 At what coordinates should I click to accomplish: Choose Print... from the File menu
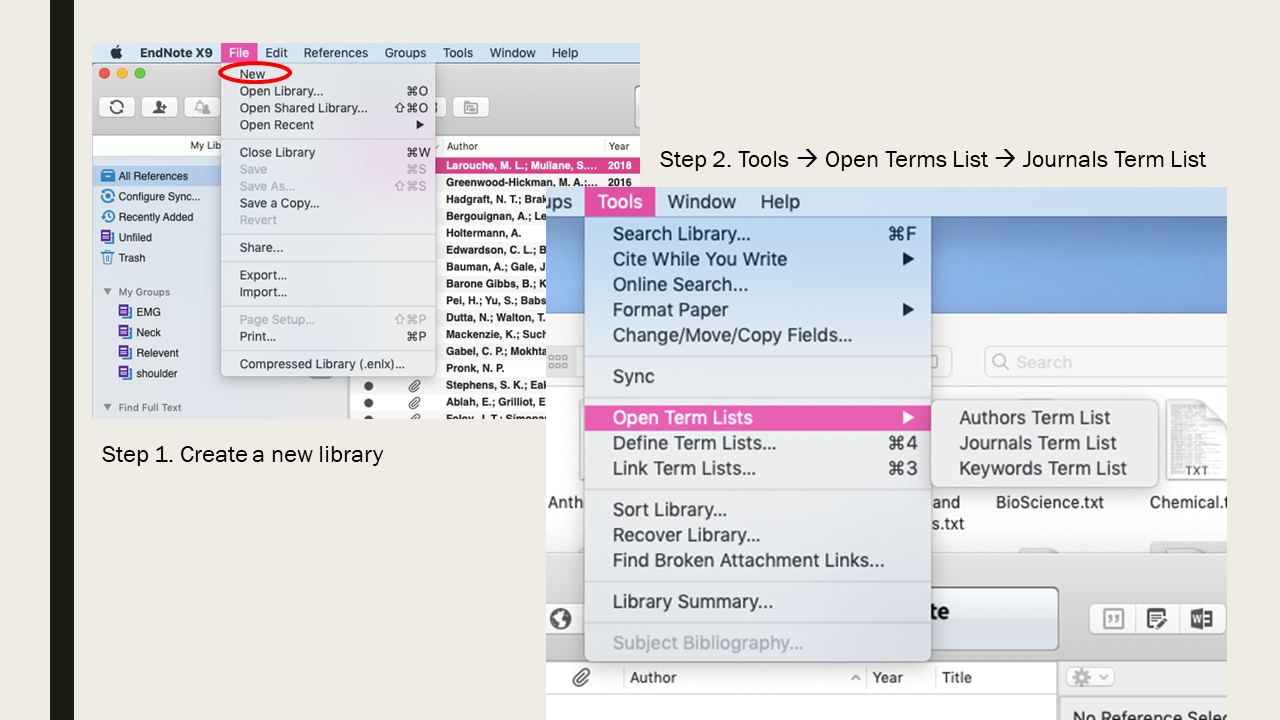328,336
